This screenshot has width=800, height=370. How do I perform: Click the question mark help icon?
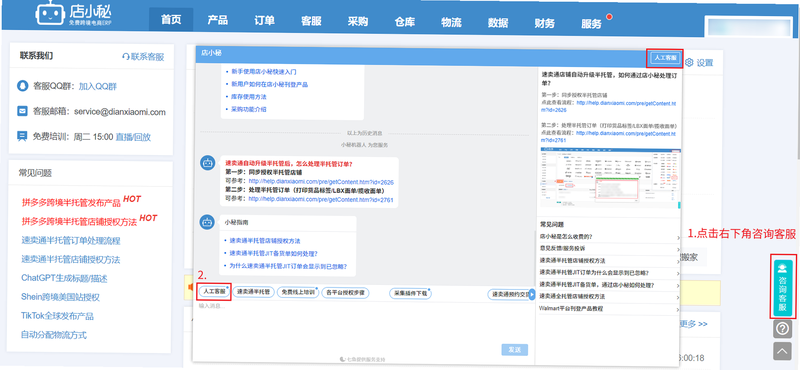point(783,329)
